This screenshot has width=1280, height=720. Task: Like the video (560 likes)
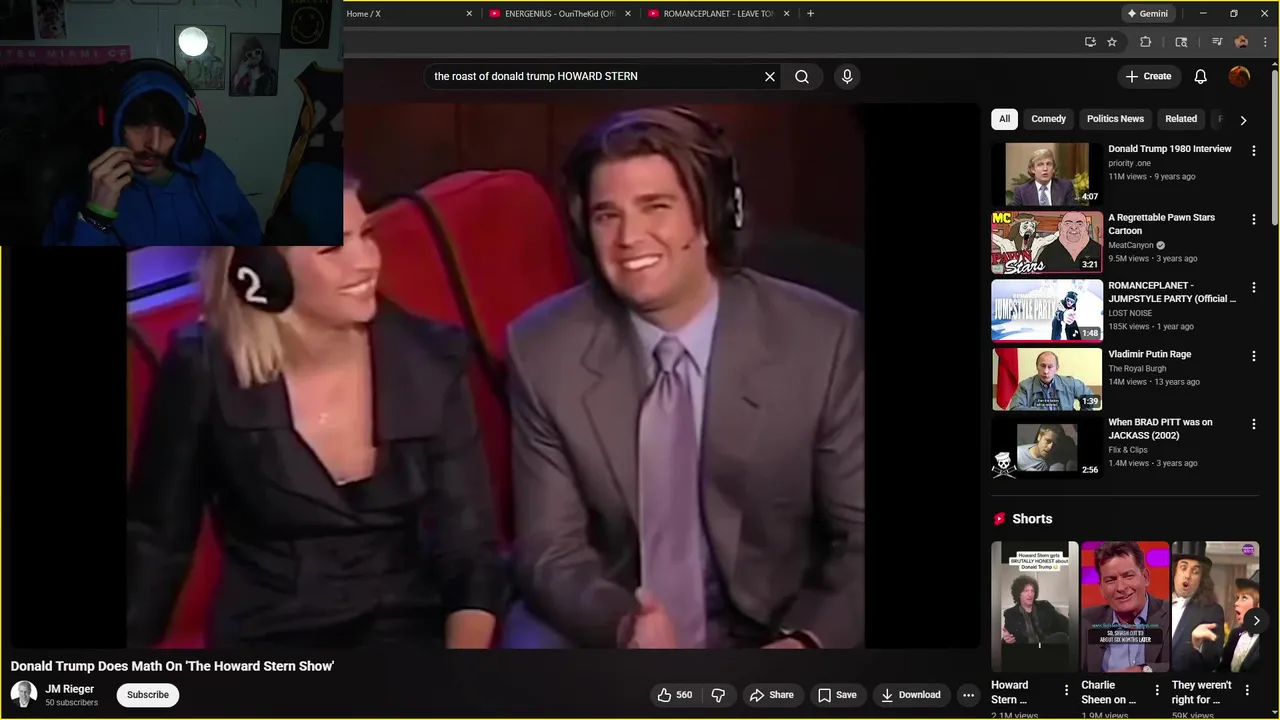point(675,695)
